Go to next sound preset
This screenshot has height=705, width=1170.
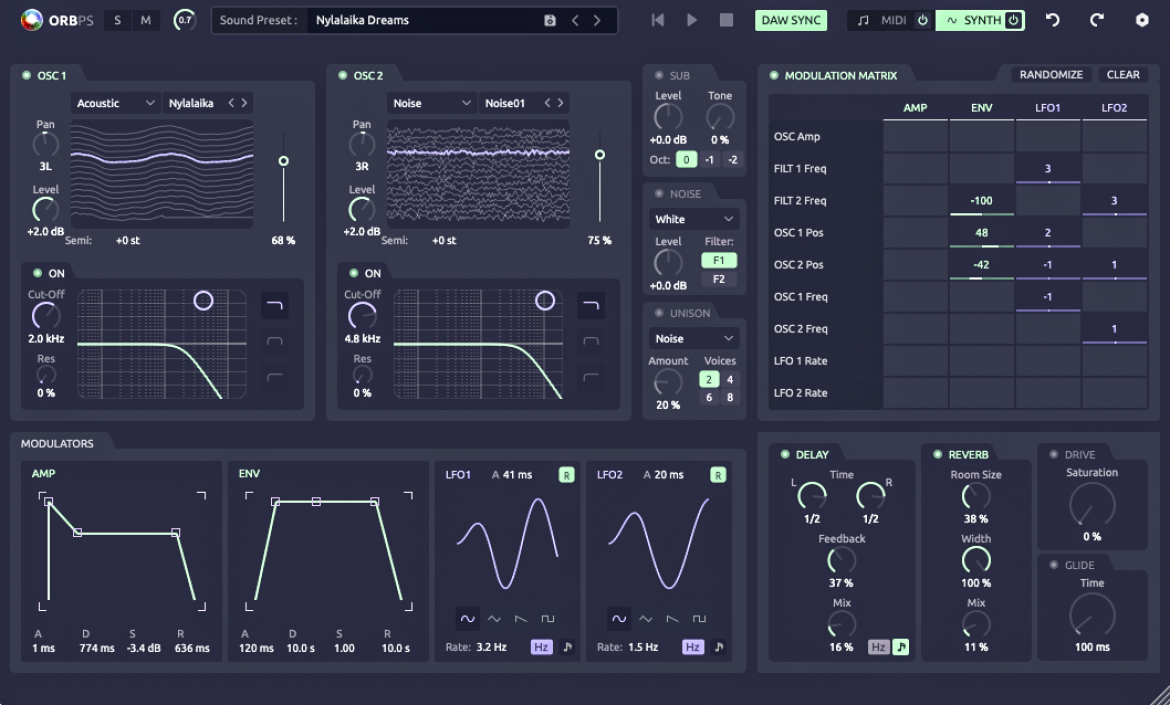click(597, 20)
